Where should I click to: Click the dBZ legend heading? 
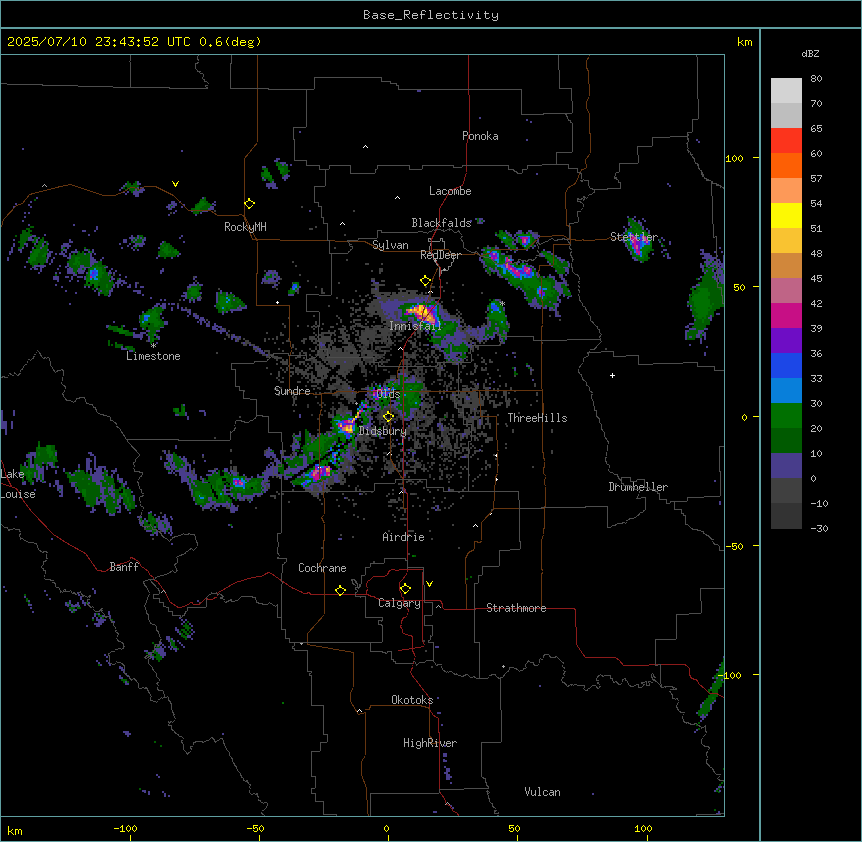810,53
